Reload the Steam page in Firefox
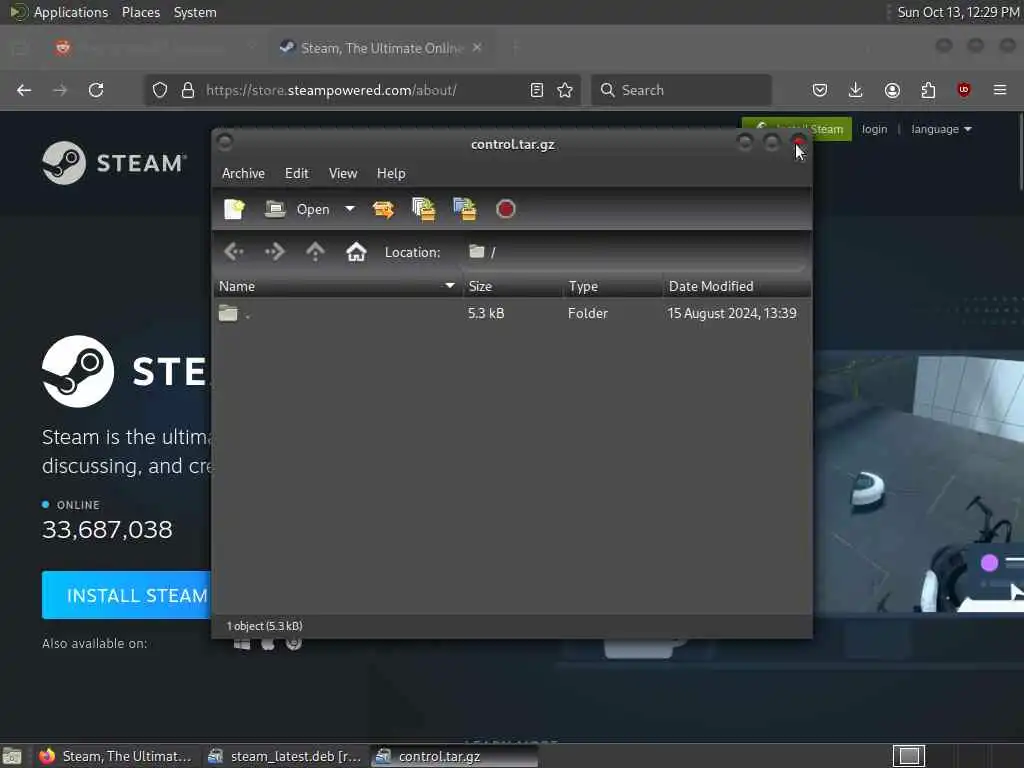 click(96, 90)
